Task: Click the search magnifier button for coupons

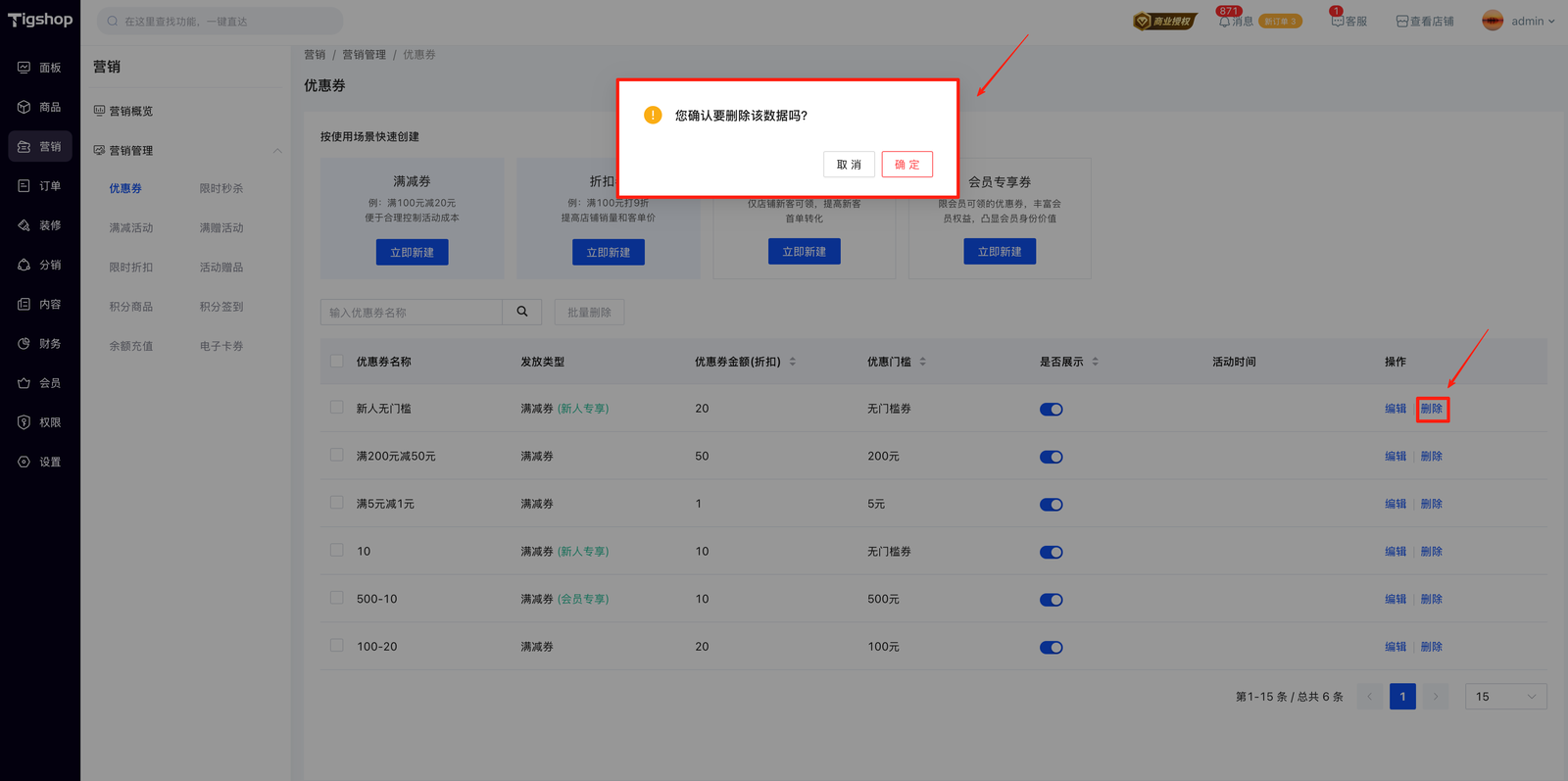Action: tap(522, 312)
